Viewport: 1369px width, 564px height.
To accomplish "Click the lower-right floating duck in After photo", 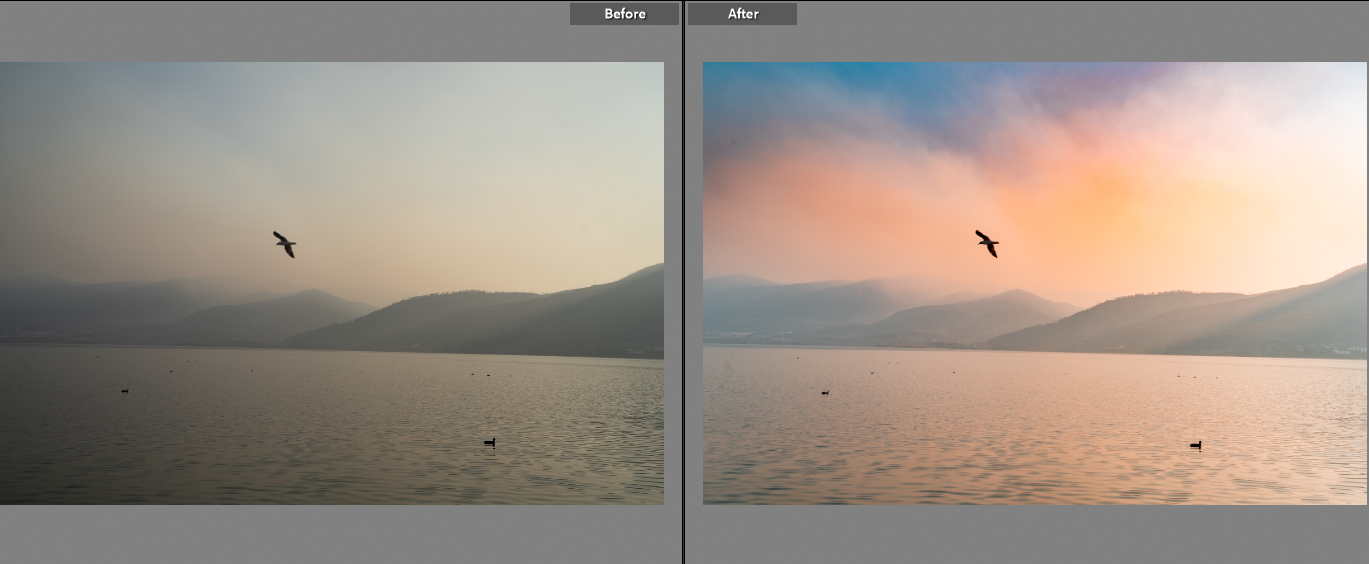I will pyautogui.click(x=1195, y=444).
